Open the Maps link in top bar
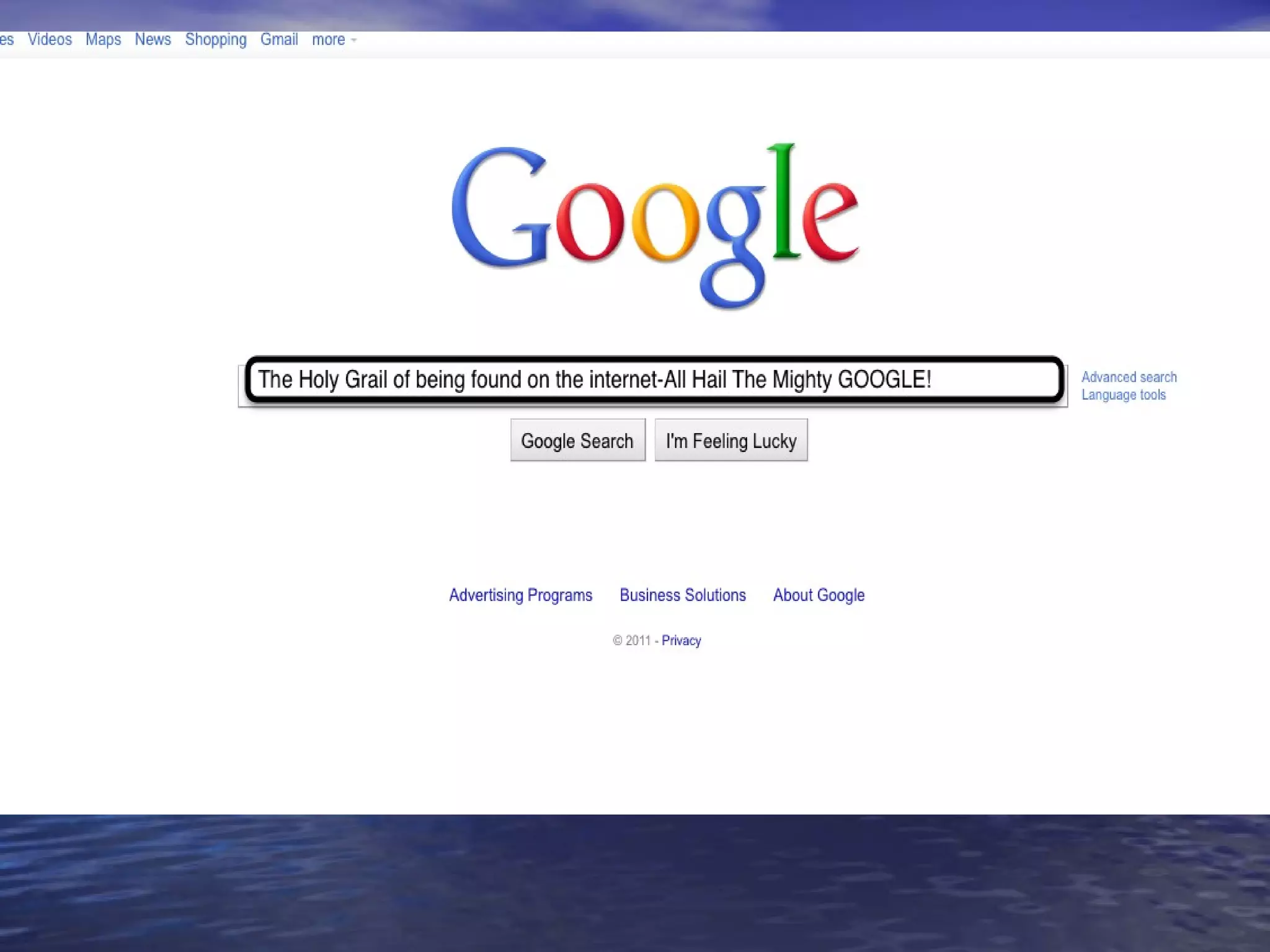Screen dimensions: 1270x952 (103, 40)
